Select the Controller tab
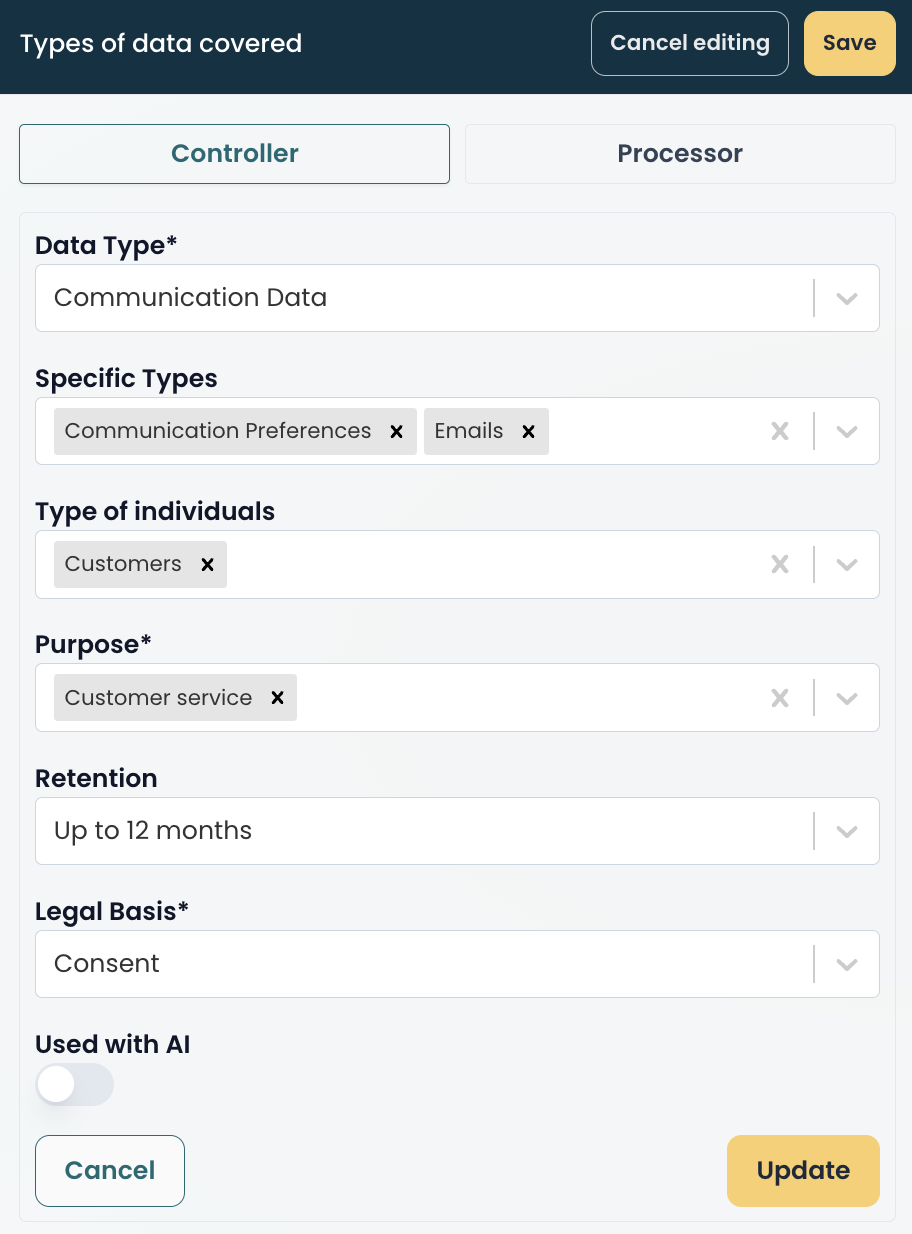 click(234, 153)
